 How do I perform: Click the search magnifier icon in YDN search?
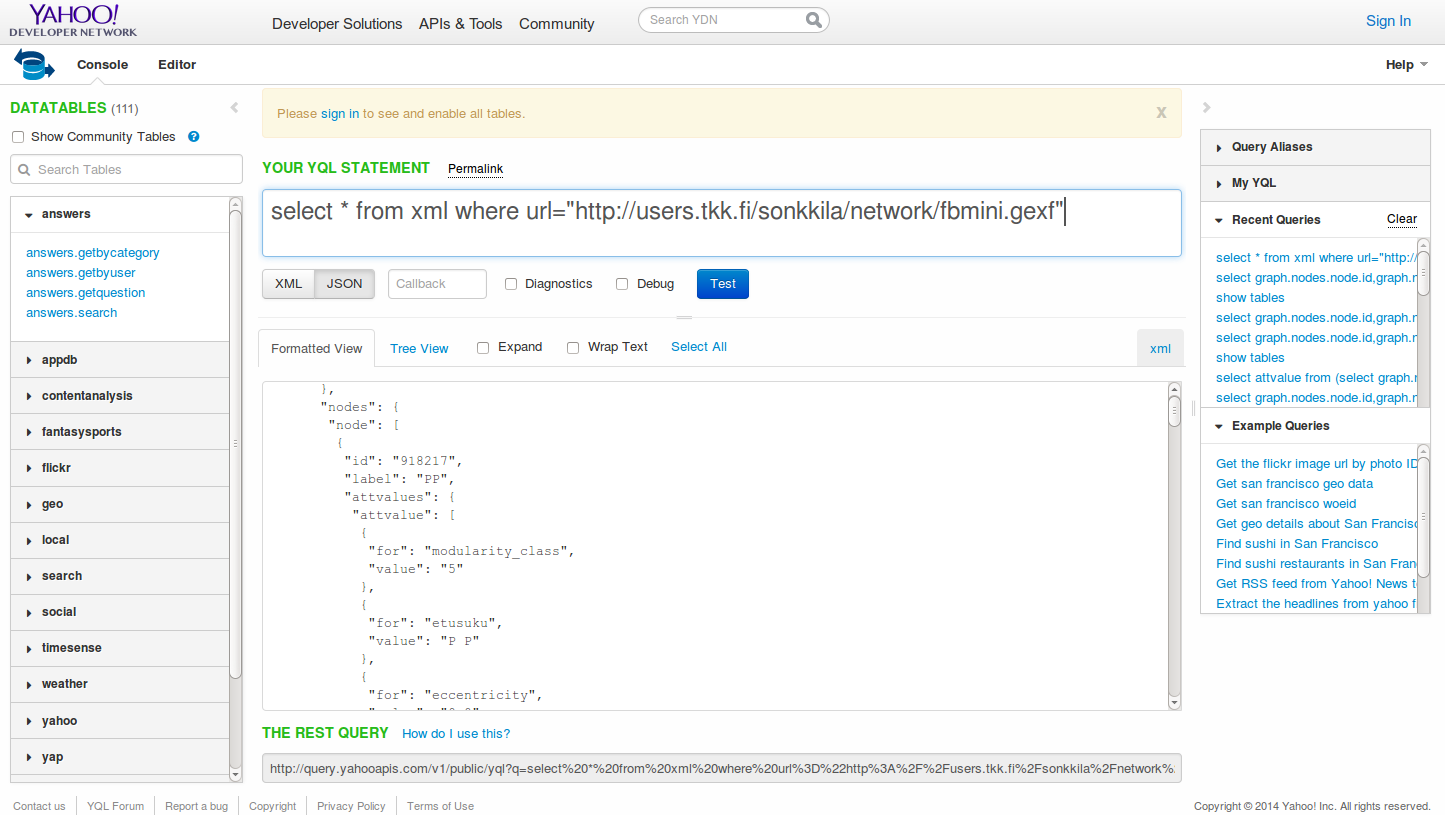click(x=814, y=20)
